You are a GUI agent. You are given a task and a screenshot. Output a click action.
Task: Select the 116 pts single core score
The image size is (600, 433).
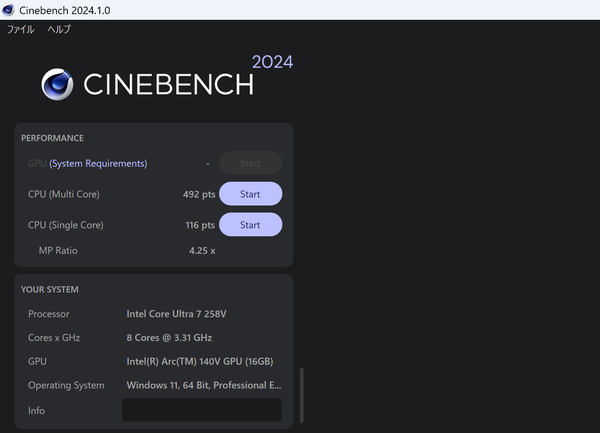[200, 225]
